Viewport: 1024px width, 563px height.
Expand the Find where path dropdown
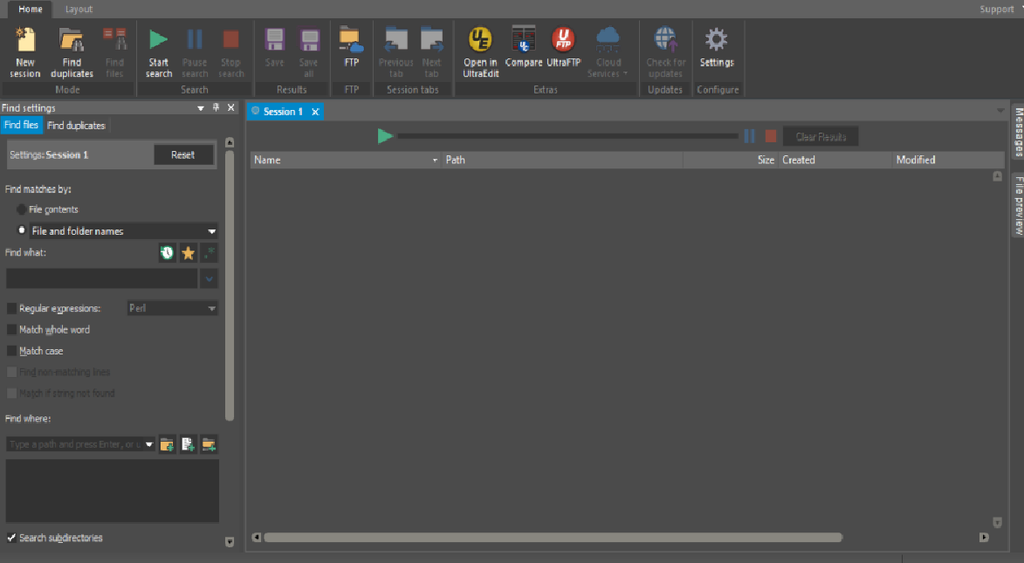[149, 445]
